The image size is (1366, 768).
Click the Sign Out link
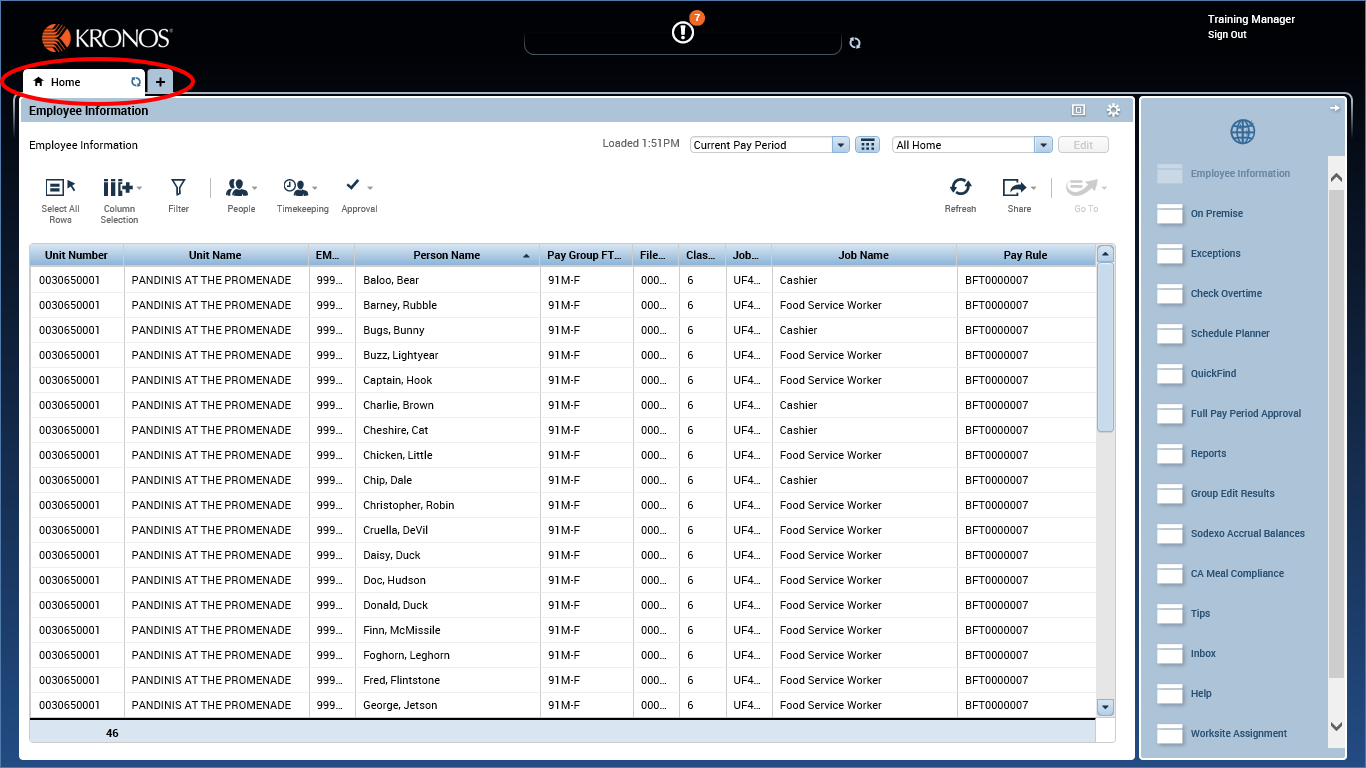pyautogui.click(x=1226, y=35)
